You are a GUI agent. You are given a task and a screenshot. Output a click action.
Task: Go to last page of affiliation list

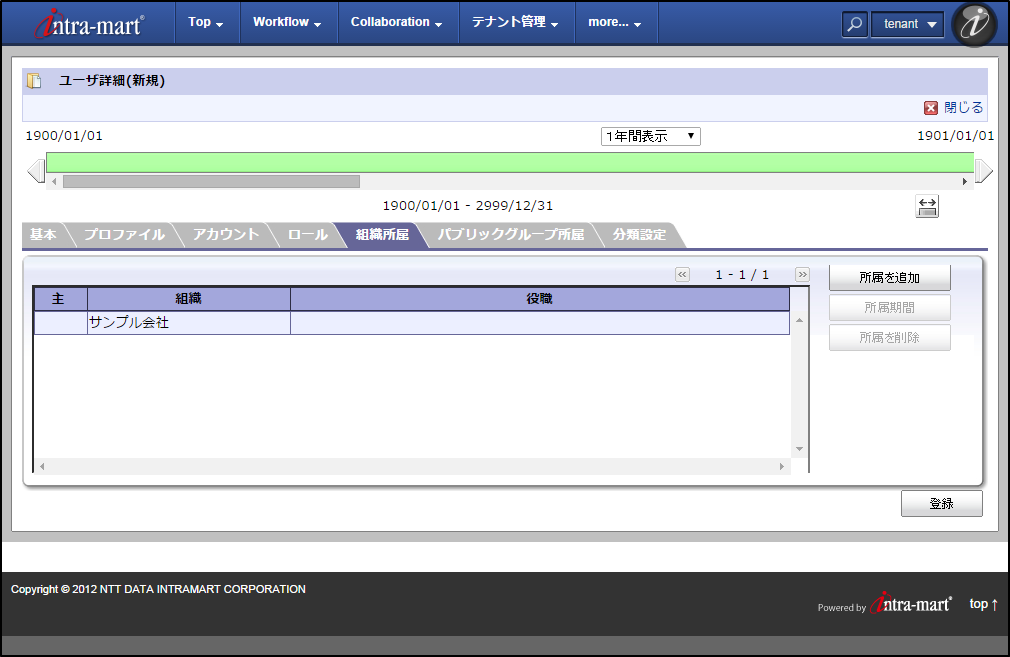[x=802, y=275]
